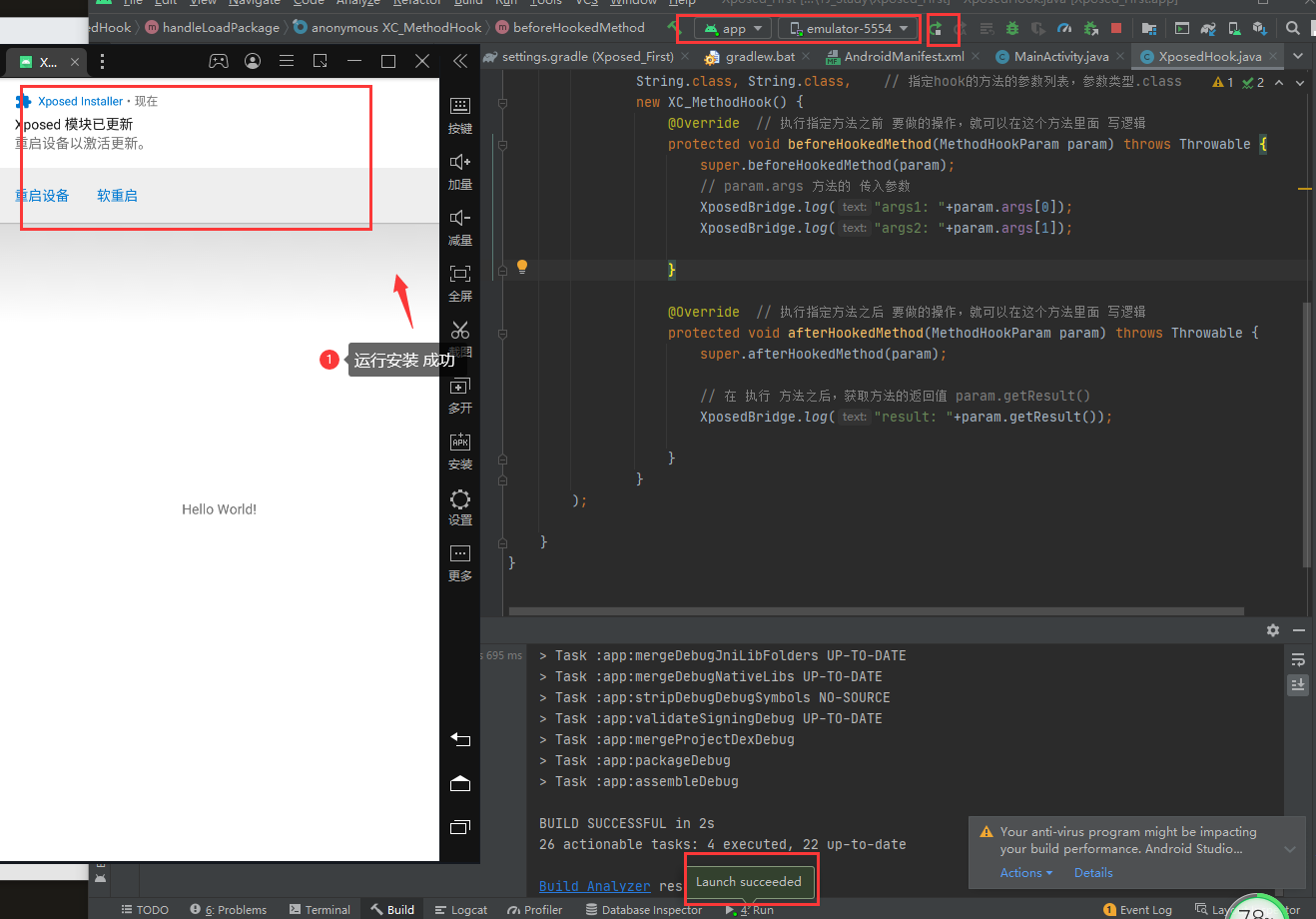Open the Database Inspector tool tab

(x=644, y=910)
